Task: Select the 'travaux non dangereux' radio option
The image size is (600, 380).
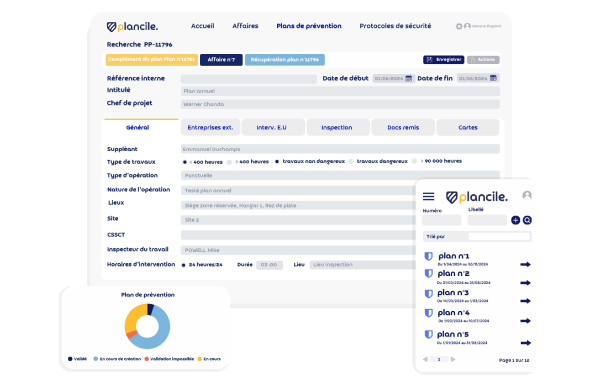Action: (x=277, y=161)
